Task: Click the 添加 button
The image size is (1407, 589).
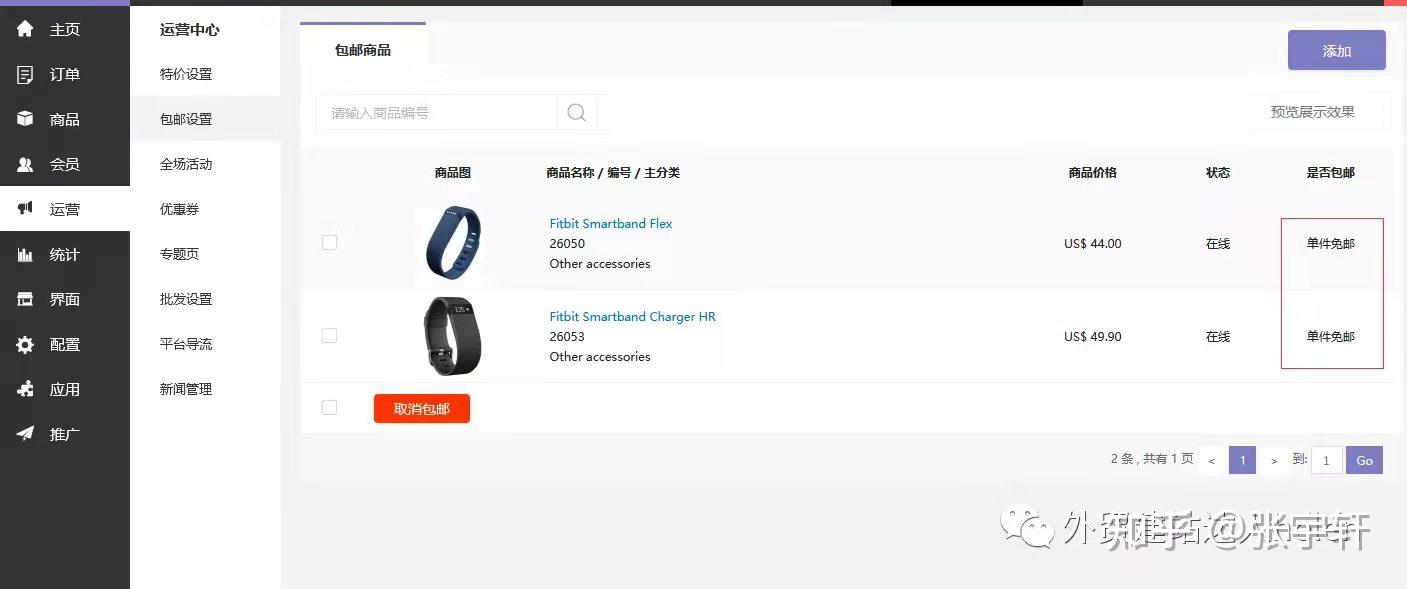Action: 1337,50
